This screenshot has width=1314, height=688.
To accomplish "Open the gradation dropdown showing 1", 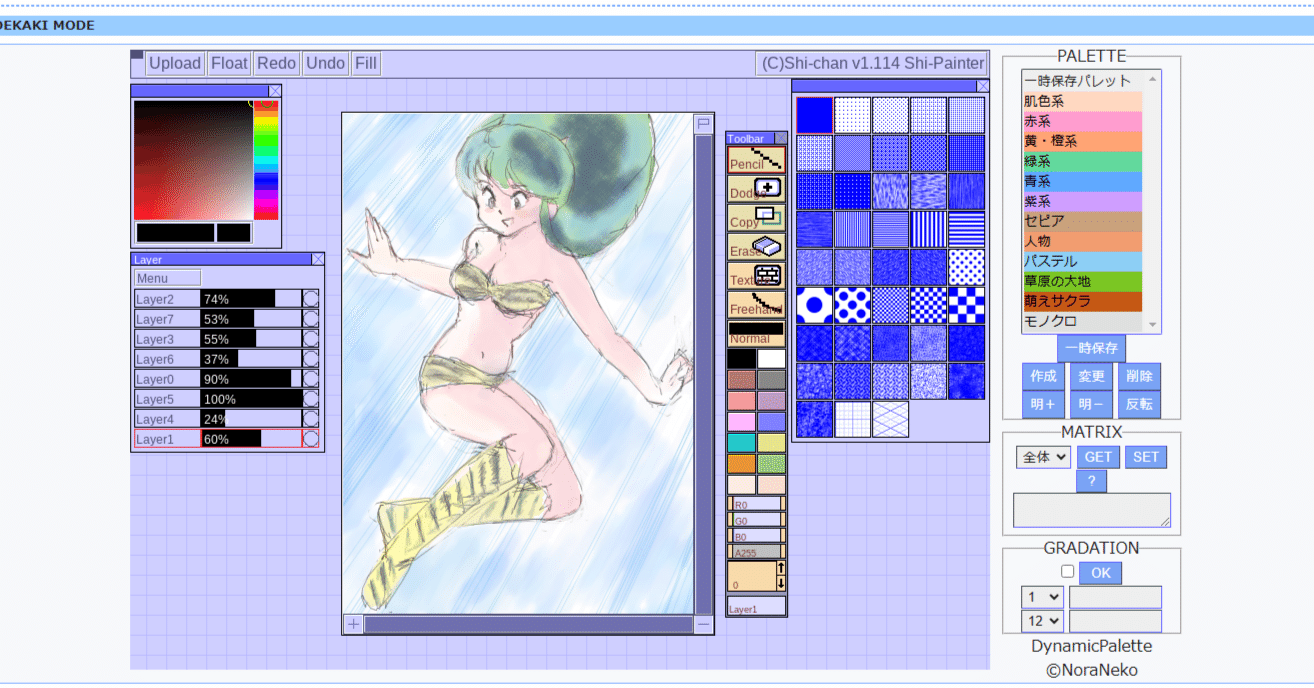I will point(1042,597).
